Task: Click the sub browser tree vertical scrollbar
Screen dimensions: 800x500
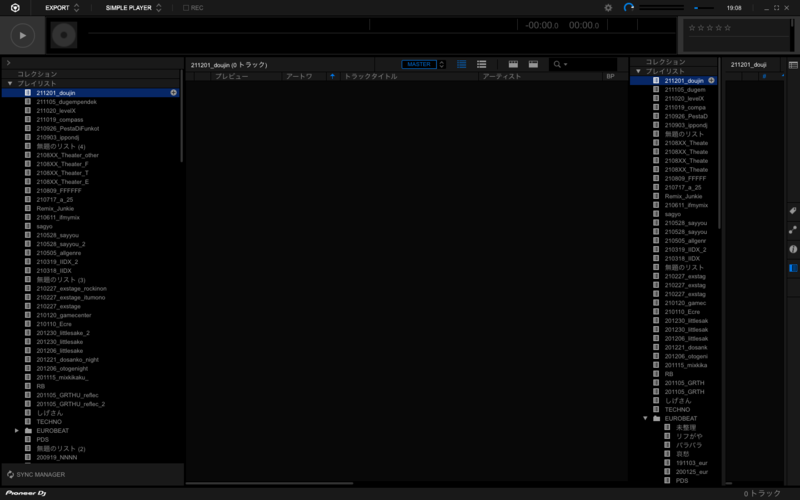Action: pyautogui.click(x=719, y=143)
